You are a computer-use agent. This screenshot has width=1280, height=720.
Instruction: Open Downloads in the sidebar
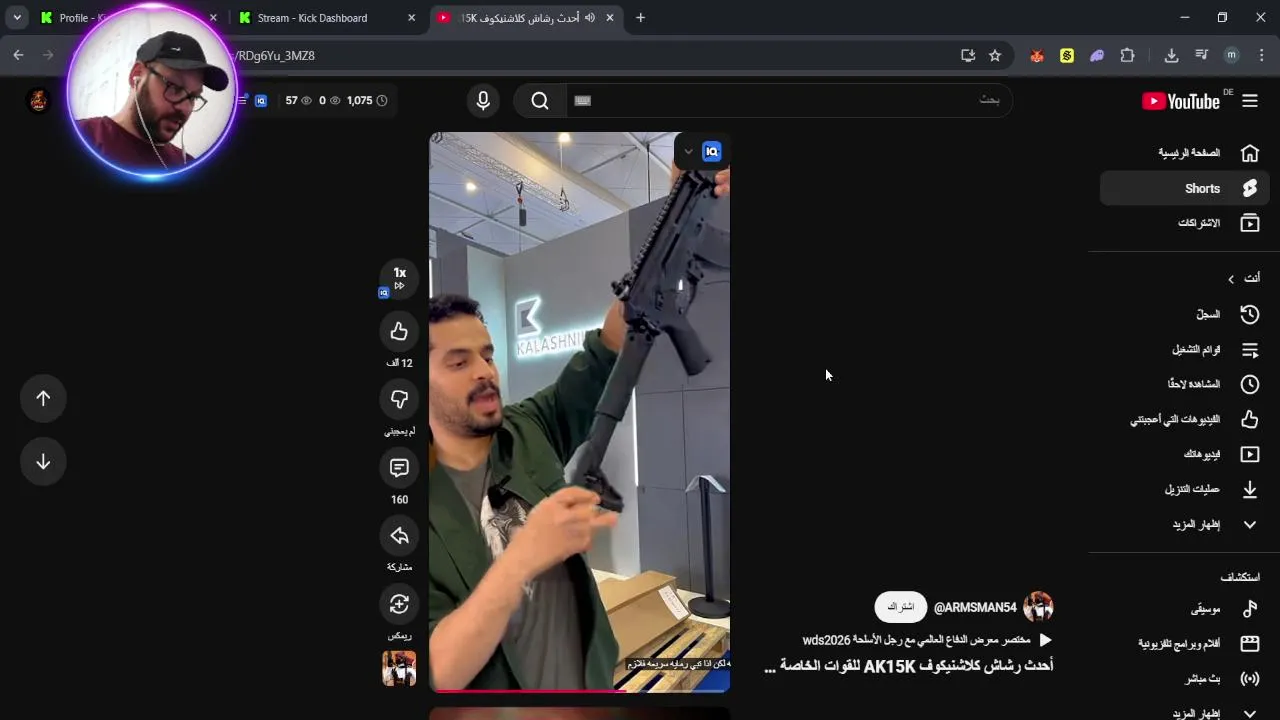click(x=1185, y=489)
